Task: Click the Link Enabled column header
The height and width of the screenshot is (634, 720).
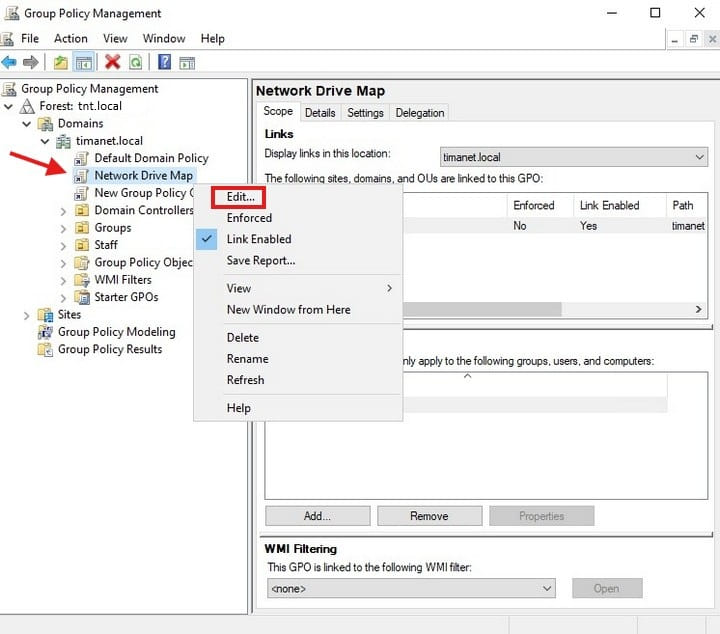Action: (619, 205)
